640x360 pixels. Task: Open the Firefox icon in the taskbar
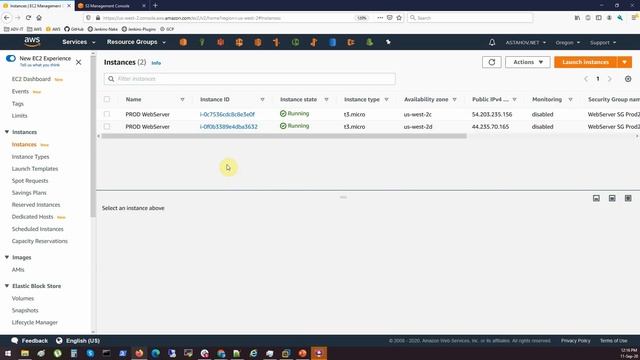(x=139, y=353)
